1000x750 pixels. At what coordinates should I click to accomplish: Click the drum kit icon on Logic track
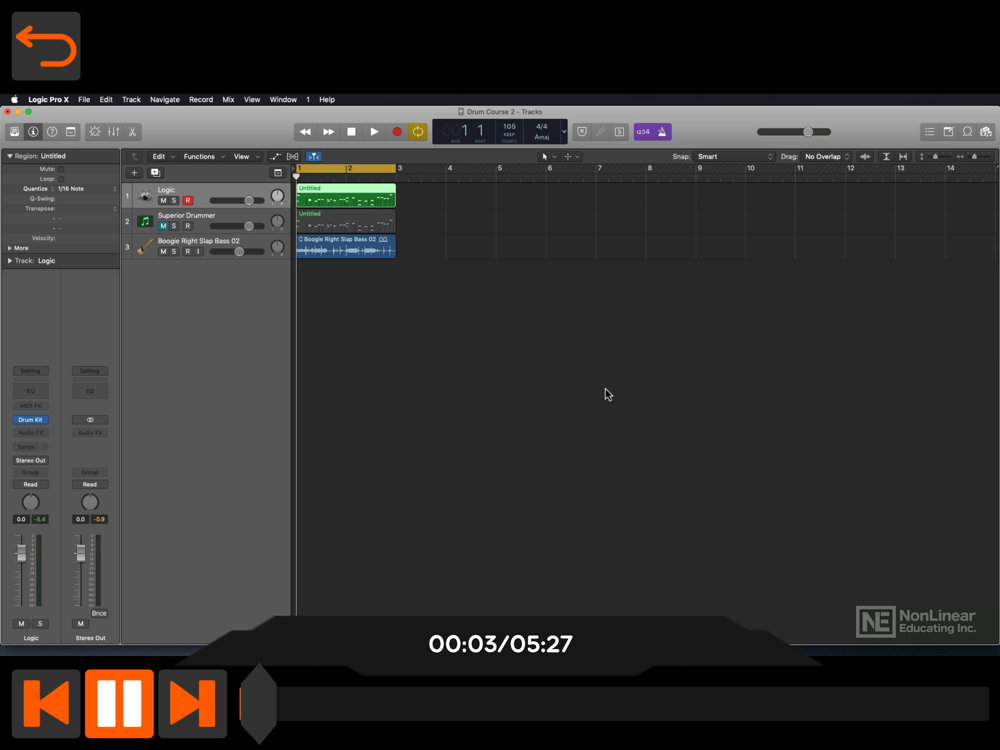tap(145, 196)
